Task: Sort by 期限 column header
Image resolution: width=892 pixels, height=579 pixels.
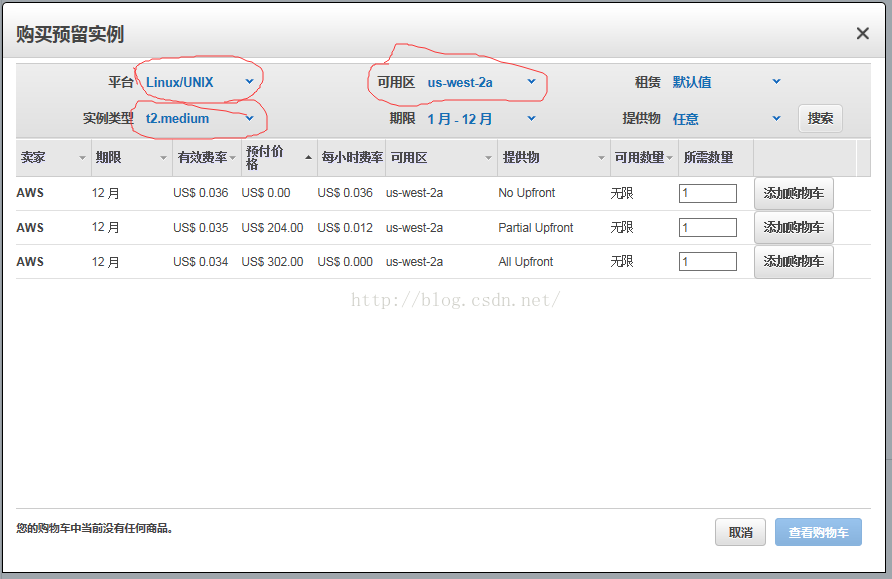Action: click(x=131, y=158)
